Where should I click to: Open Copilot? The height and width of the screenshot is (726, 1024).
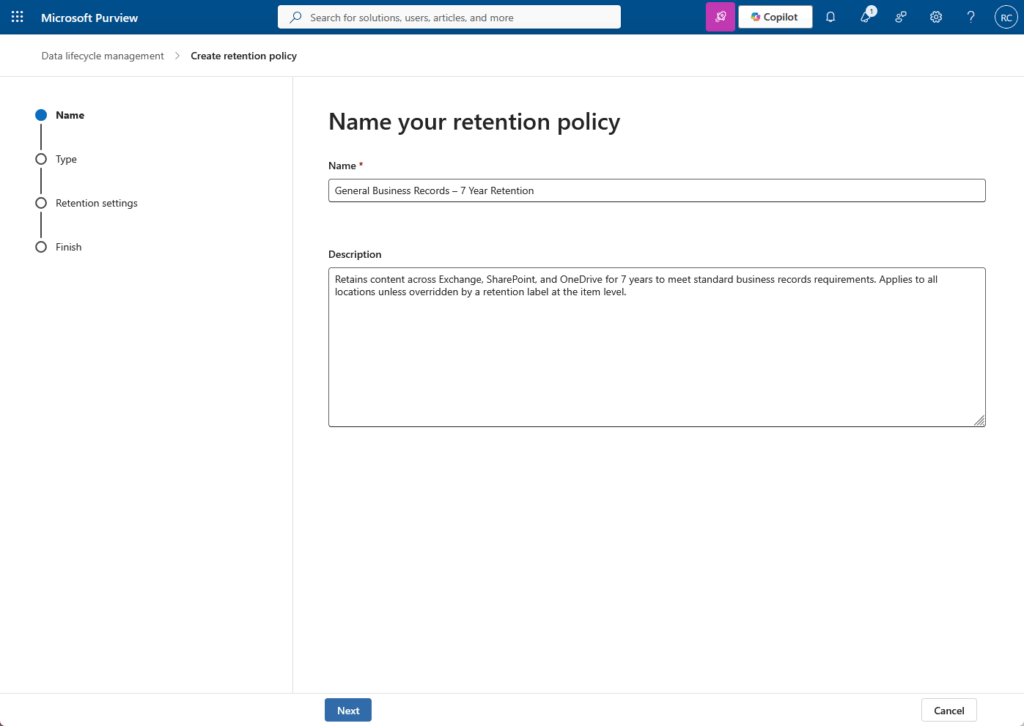(775, 17)
